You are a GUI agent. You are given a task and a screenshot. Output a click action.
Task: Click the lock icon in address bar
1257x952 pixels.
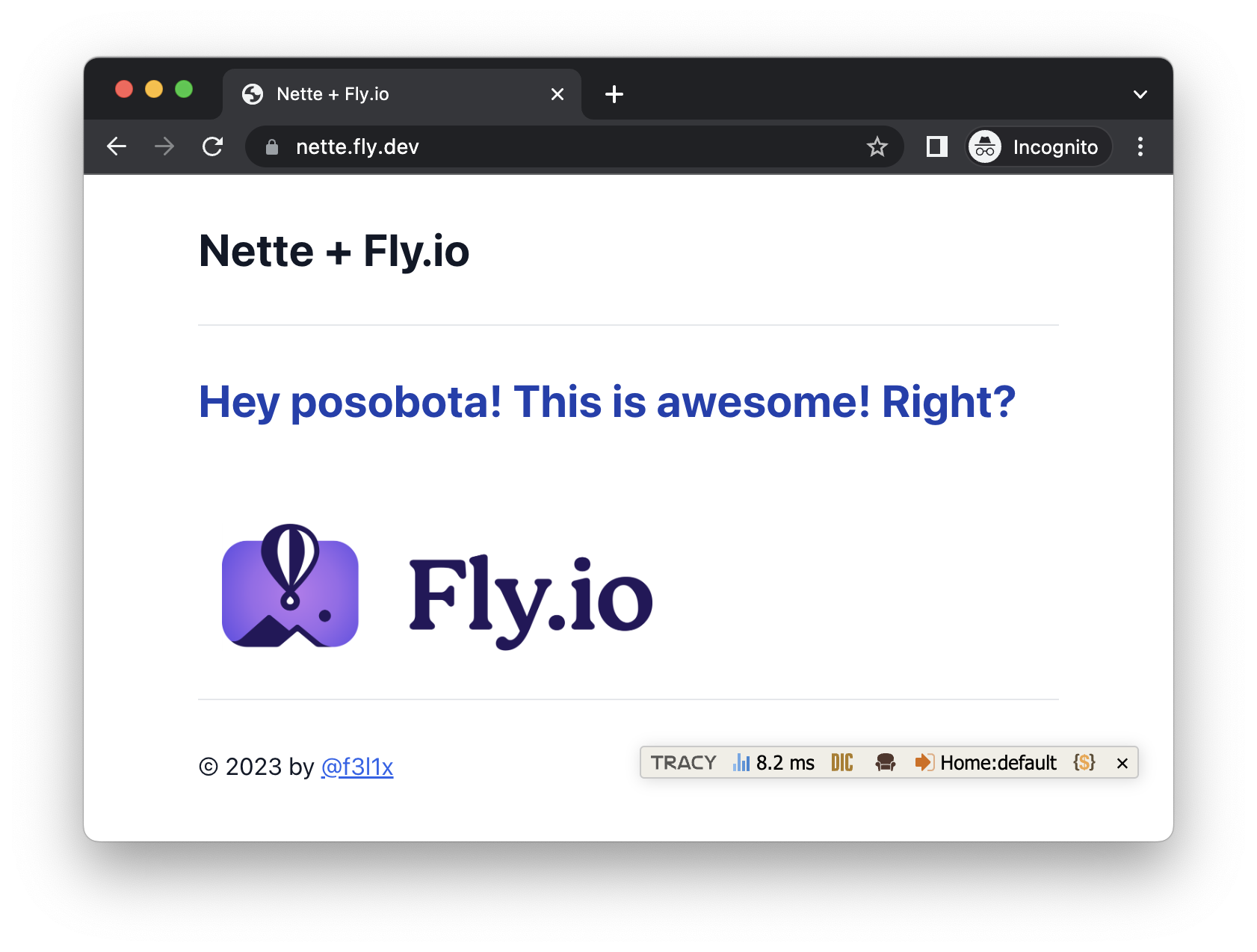[272, 147]
